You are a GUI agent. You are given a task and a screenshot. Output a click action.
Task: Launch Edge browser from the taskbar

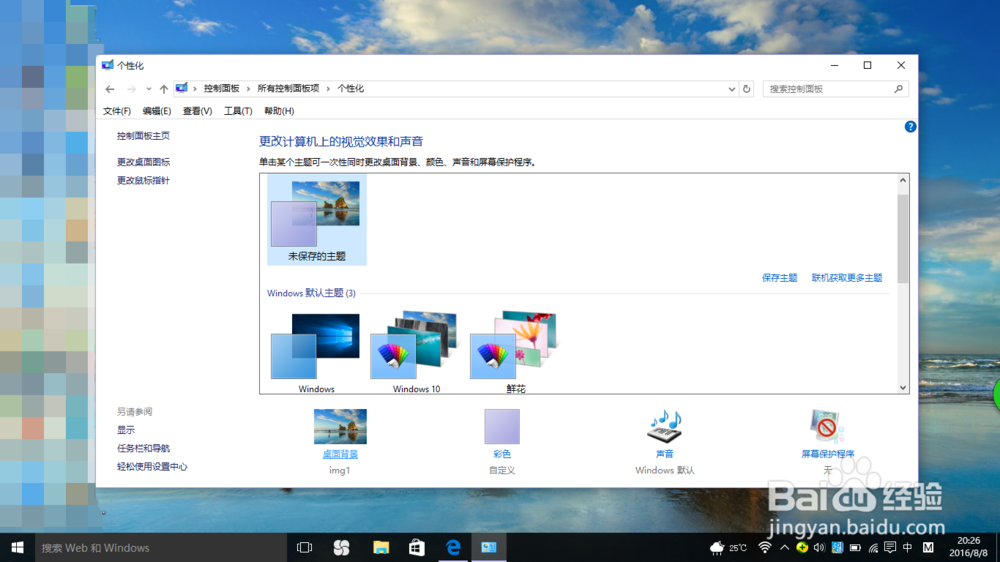(453, 547)
